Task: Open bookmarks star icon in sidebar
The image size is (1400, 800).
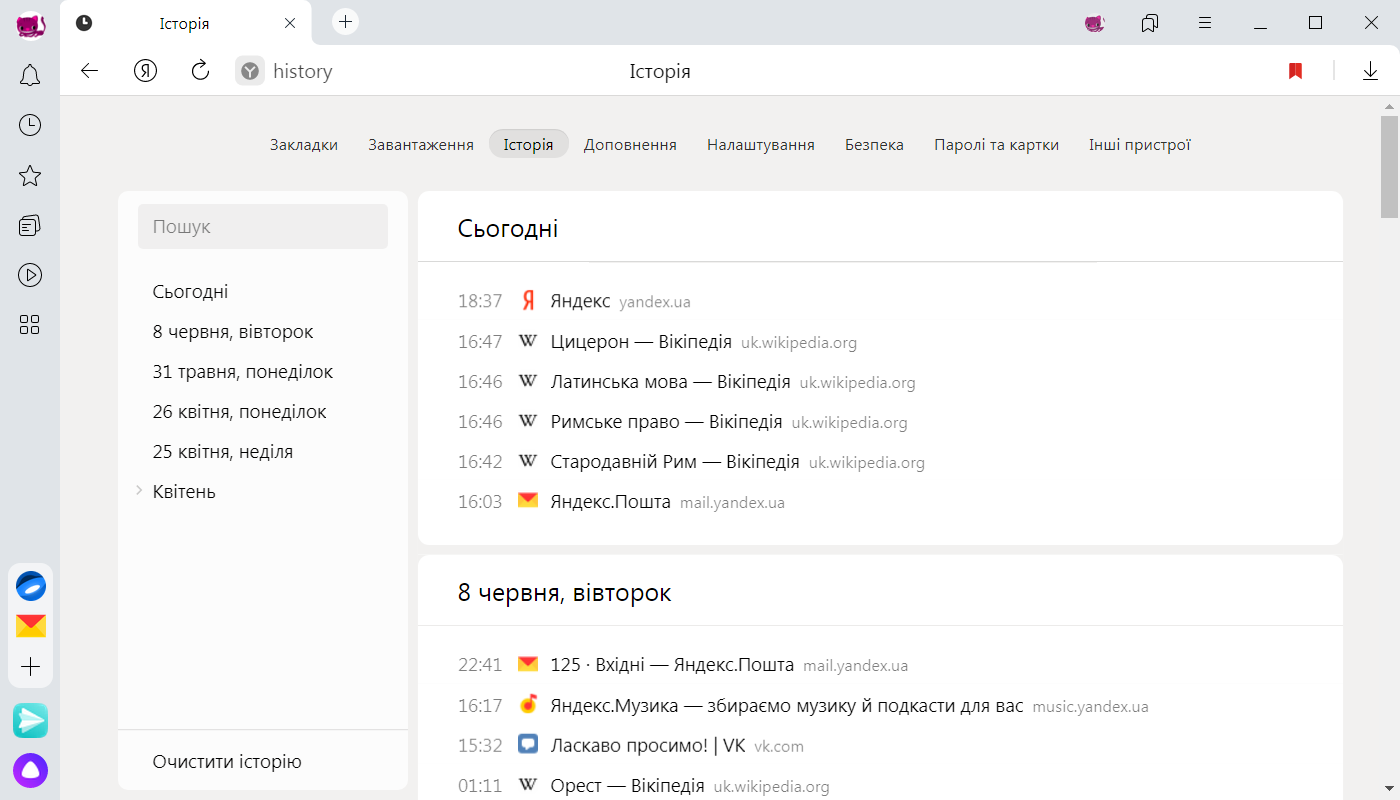Action: (x=30, y=176)
